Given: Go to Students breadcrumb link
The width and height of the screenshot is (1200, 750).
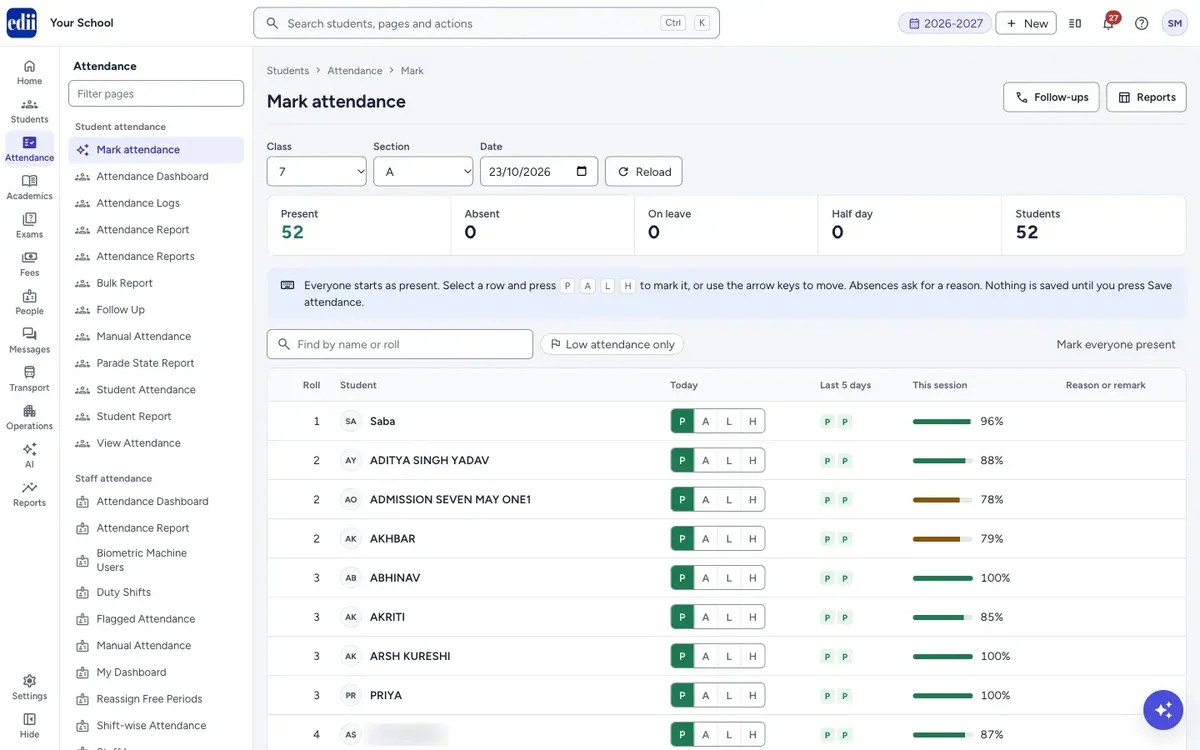Looking at the screenshot, I should [288, 71].
